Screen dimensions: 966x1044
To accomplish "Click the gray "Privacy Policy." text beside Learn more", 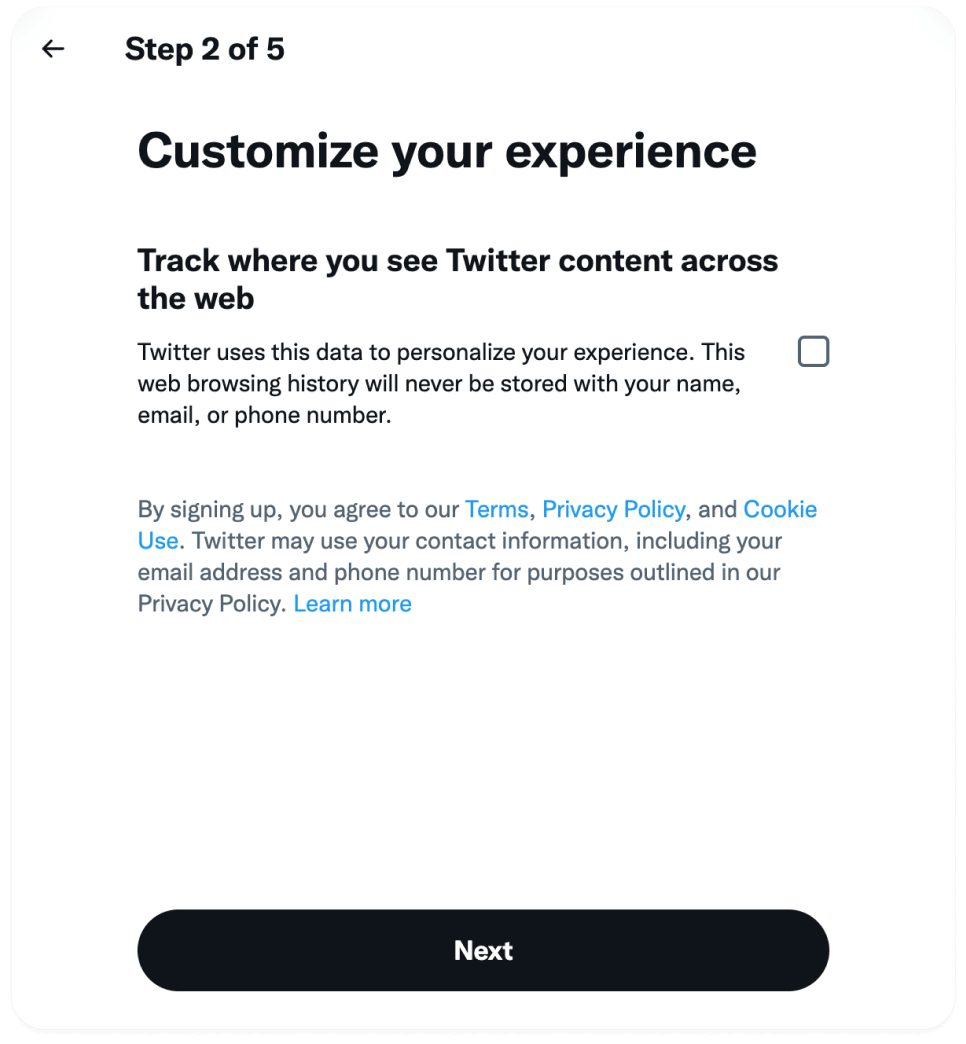I will point(212,604).
